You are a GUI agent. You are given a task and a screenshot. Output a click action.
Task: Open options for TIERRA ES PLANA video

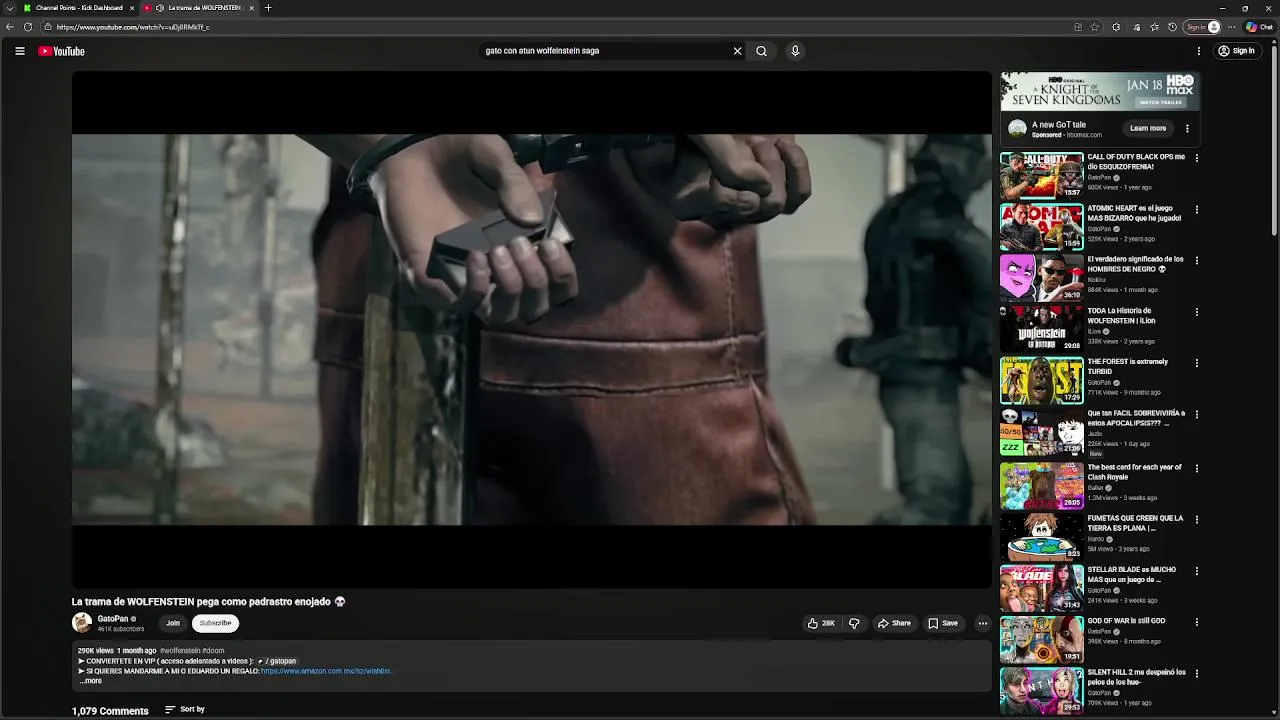[x=1196, y=520]
